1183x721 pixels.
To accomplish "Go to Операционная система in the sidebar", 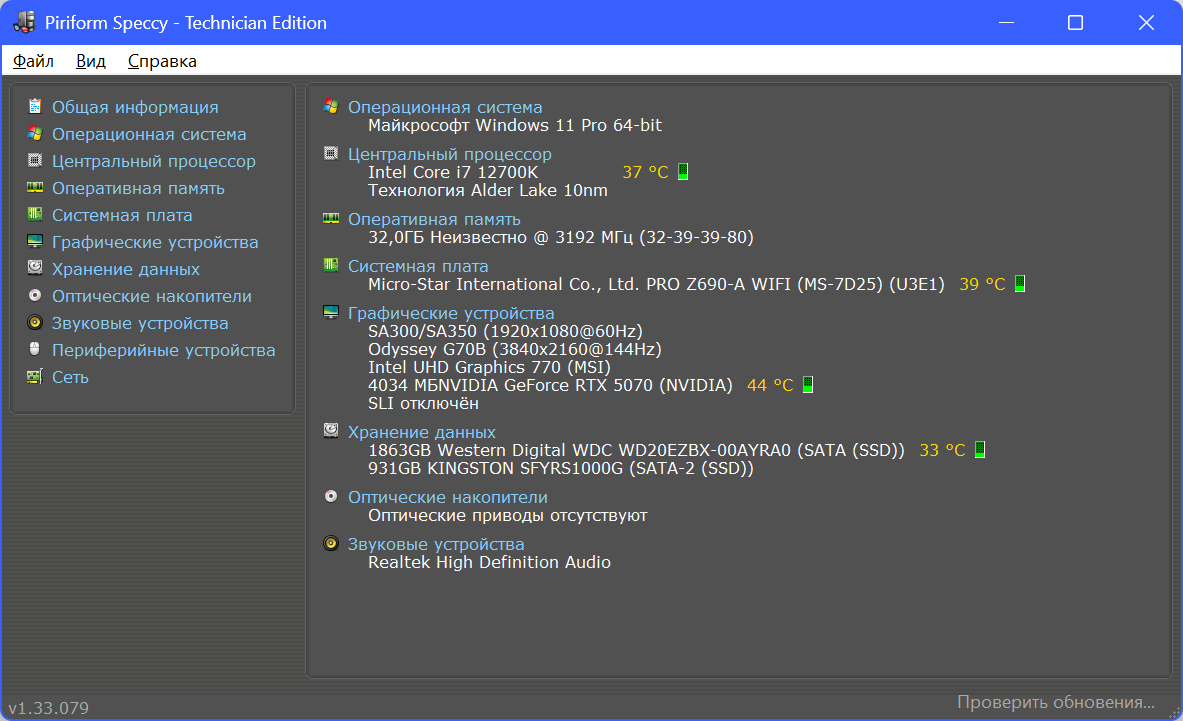I will point(149,134).
